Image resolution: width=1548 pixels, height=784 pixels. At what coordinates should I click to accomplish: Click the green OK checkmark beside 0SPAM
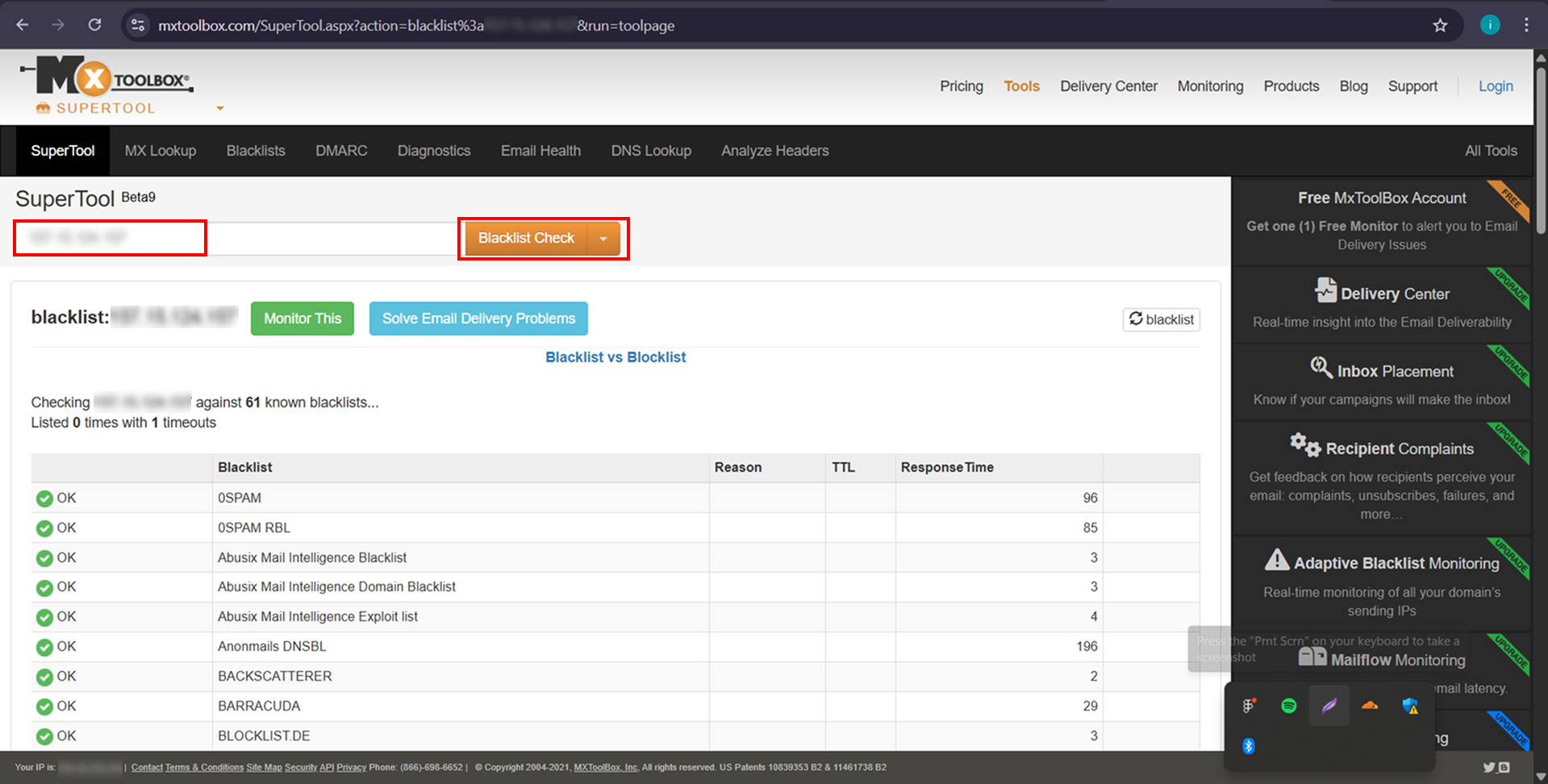[x=44, y=498]
